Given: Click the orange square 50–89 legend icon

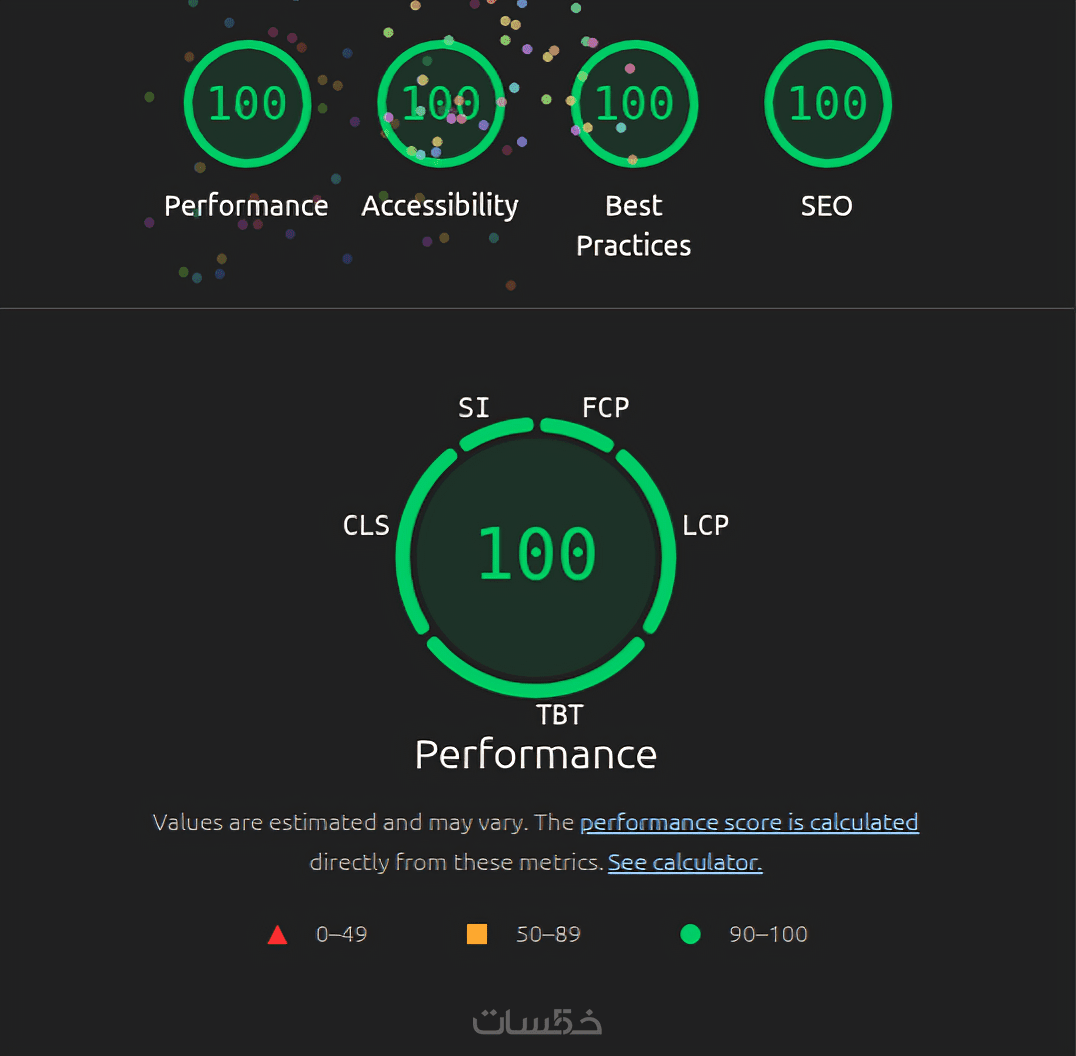Looking at the screenshot, I should pyautogui.click(x=477, y=934).
